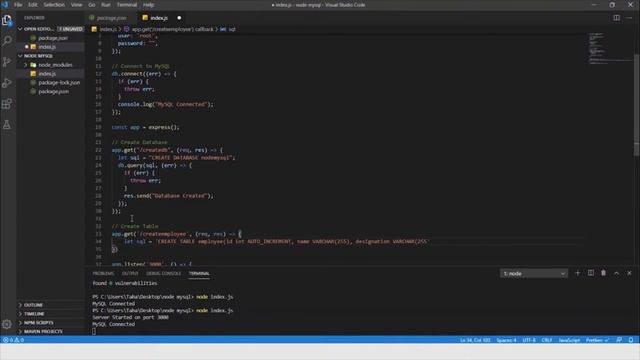
Task: Select the Terminal panel tab
Action: click(x=199, y=273)
